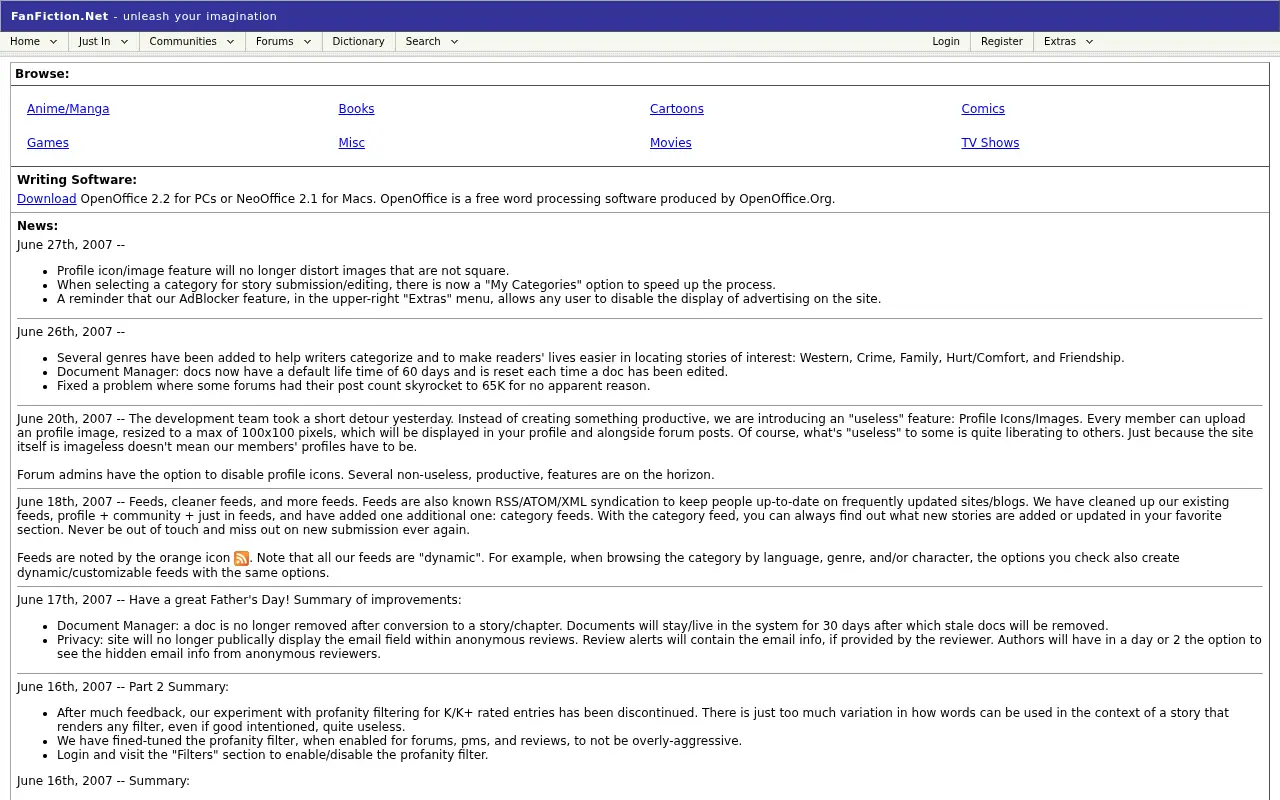Viewport: 1280px width, 800px height.
Task: Browse the Games category
Action: tap(48, 143)
